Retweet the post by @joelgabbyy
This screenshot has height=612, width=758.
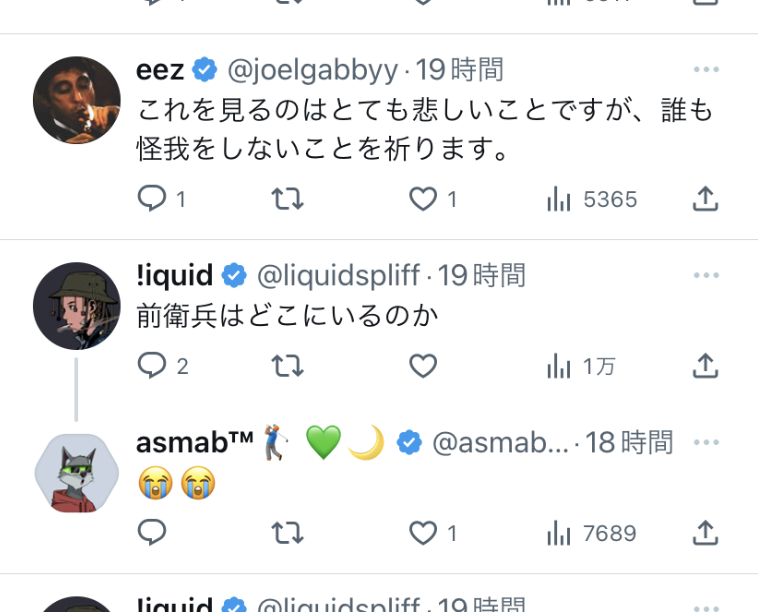coord(287,199)
